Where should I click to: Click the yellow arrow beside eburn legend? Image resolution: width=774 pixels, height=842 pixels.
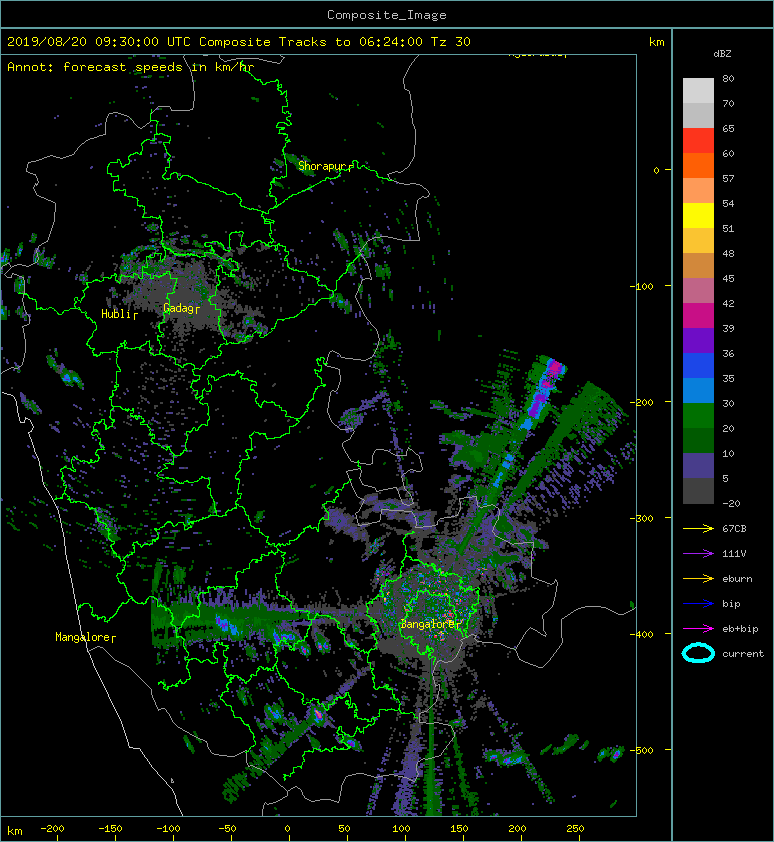(x=698, y=579)
